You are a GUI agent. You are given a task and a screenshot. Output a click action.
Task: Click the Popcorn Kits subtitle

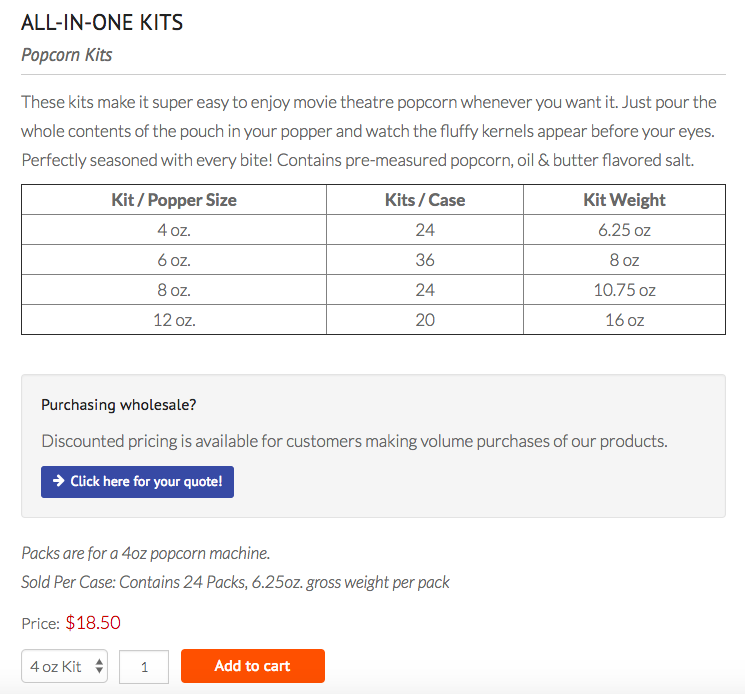click(66, 55)
